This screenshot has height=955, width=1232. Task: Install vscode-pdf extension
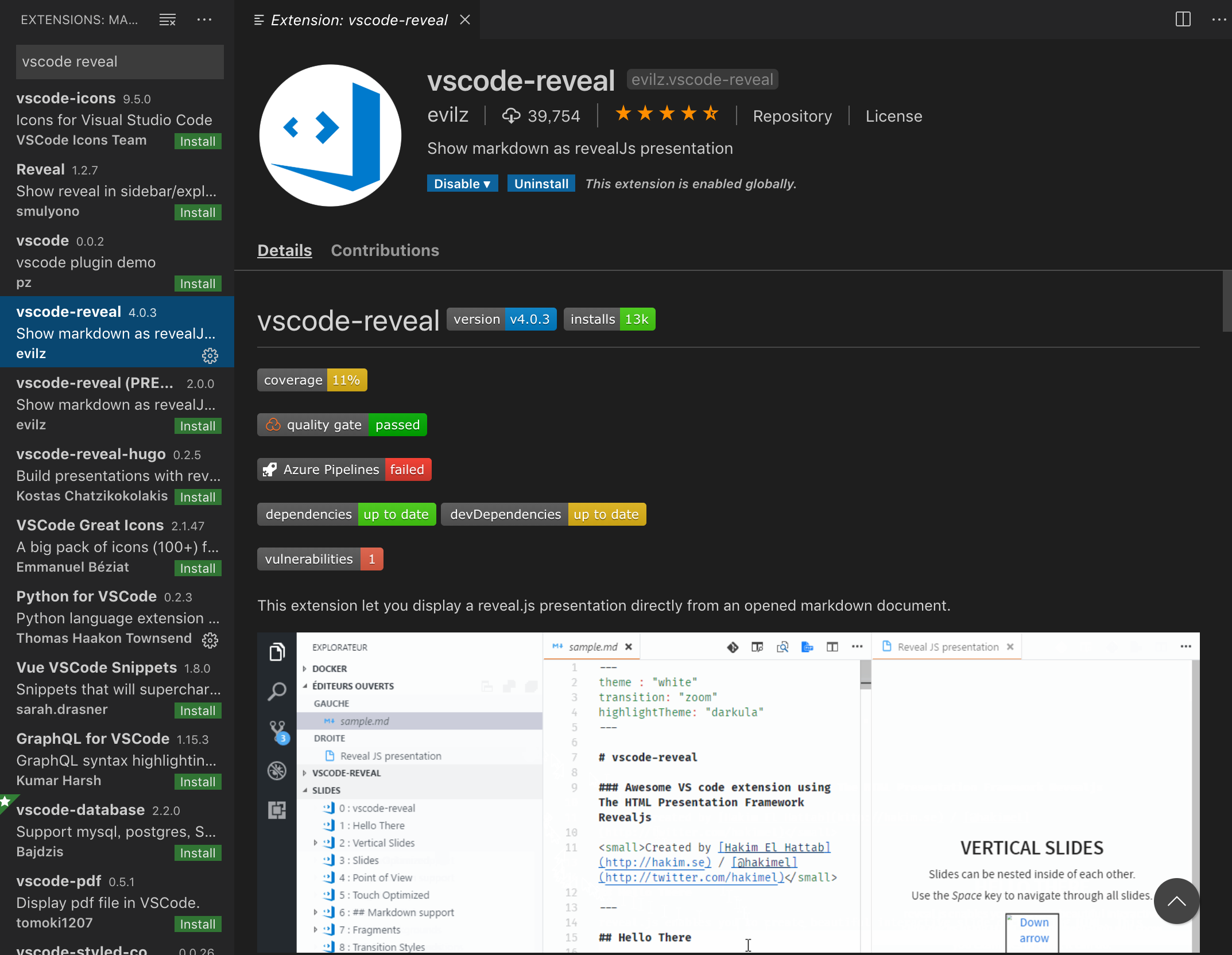[197, 924]
